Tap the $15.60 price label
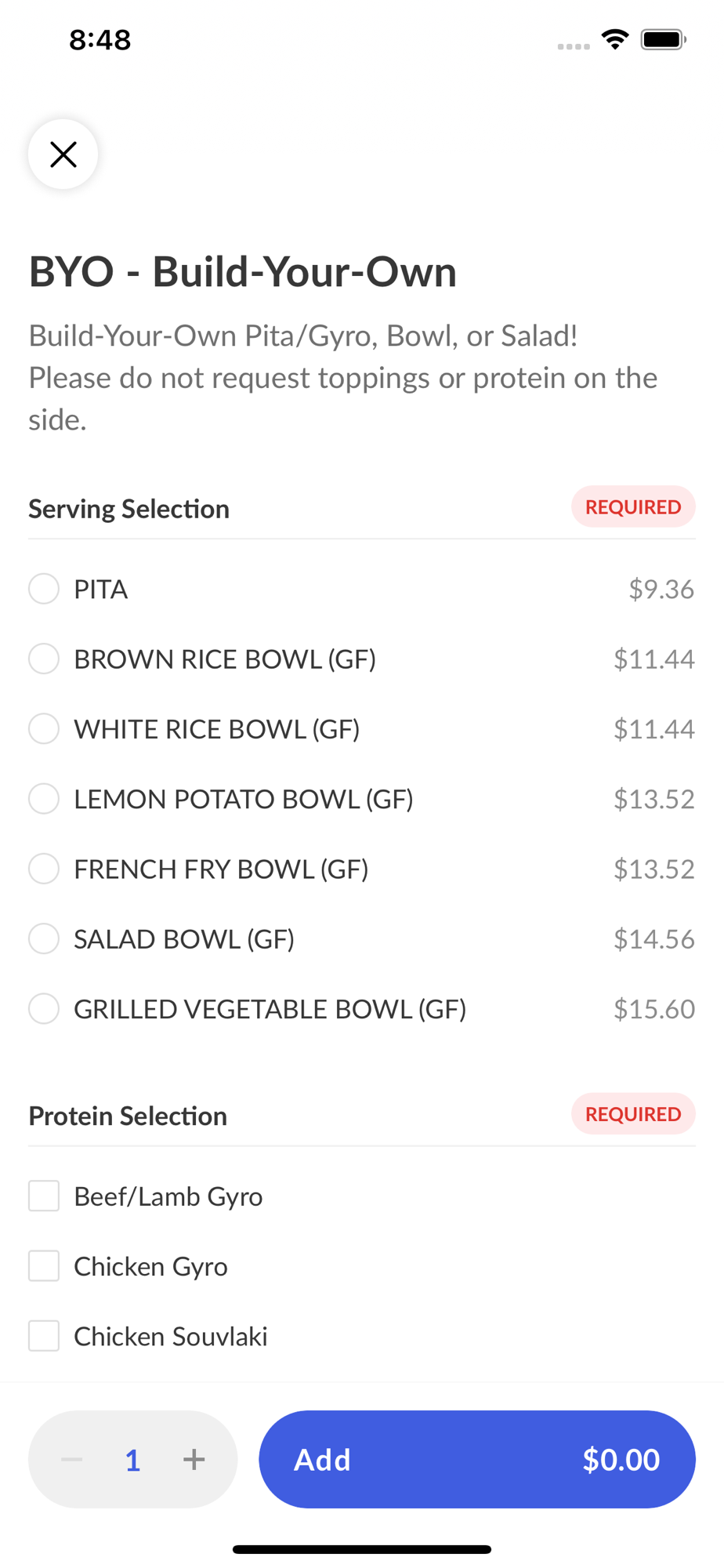Viewport: 724px width, 1568px height. (654, 1009)
